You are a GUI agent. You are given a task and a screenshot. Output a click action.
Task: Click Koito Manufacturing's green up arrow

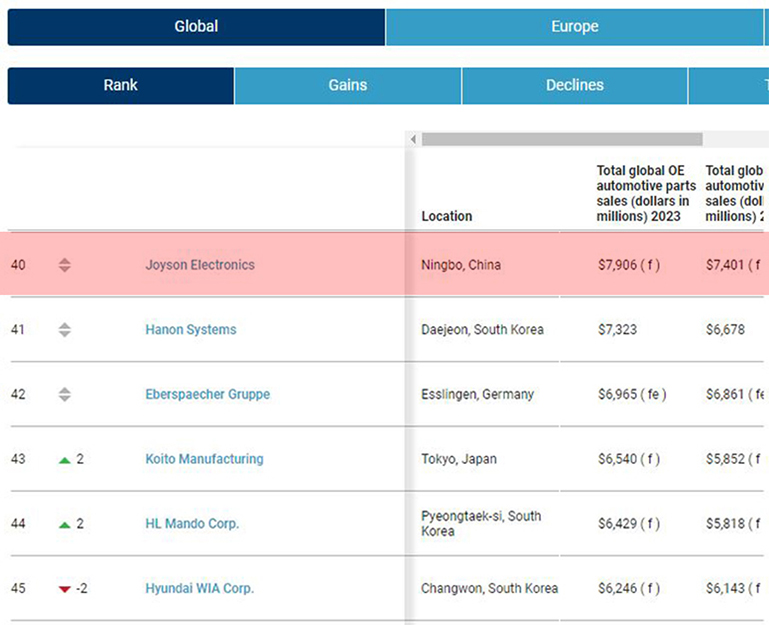(65, 460)
